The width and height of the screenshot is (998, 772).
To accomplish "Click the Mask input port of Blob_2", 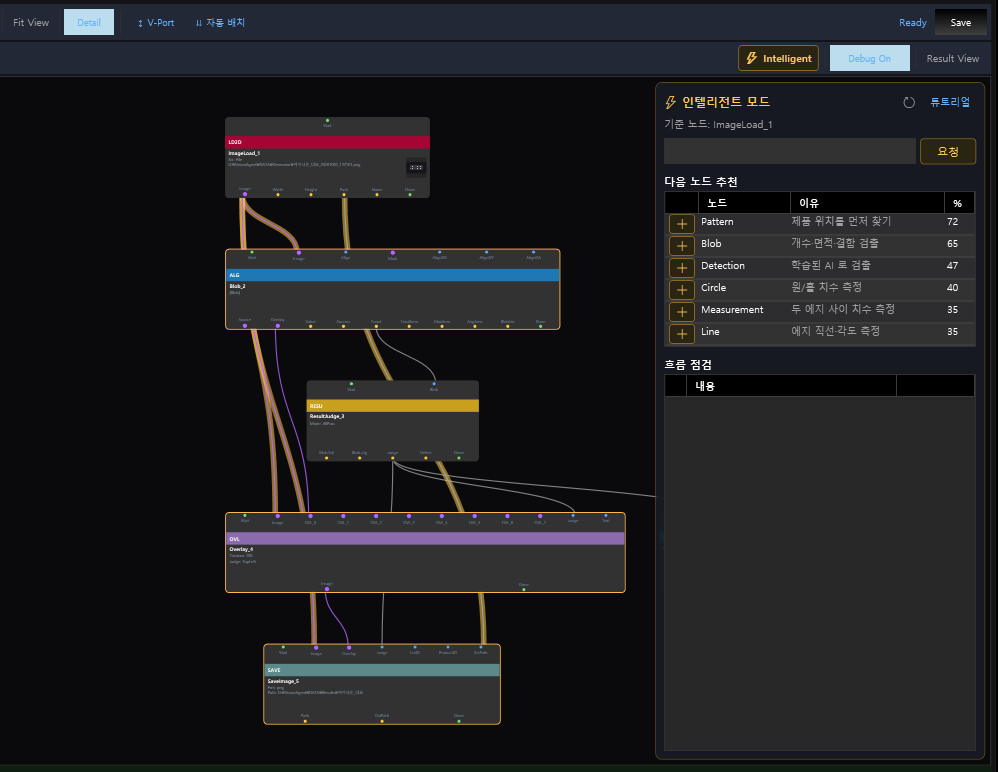I will tap(393, 253).
